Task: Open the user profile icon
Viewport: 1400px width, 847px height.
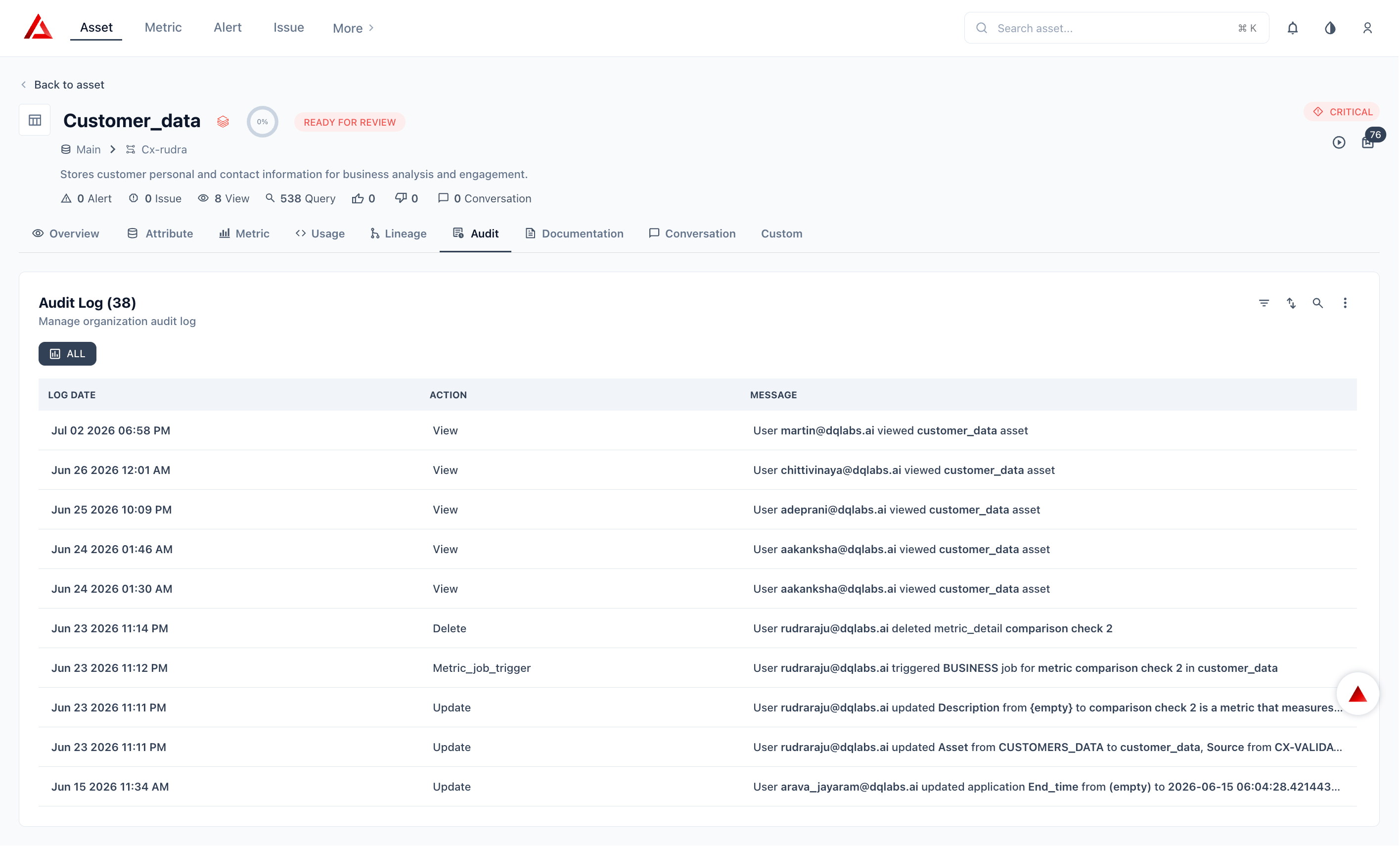Action: pyautogui.click(x=1369, y=28)
